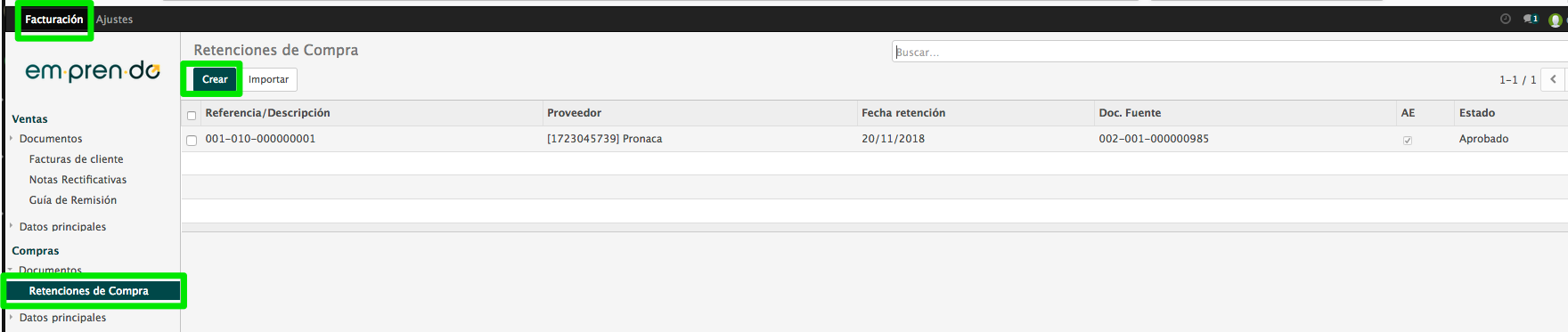
Task: Expand Datos principales under Ventas
Action: 62,227
